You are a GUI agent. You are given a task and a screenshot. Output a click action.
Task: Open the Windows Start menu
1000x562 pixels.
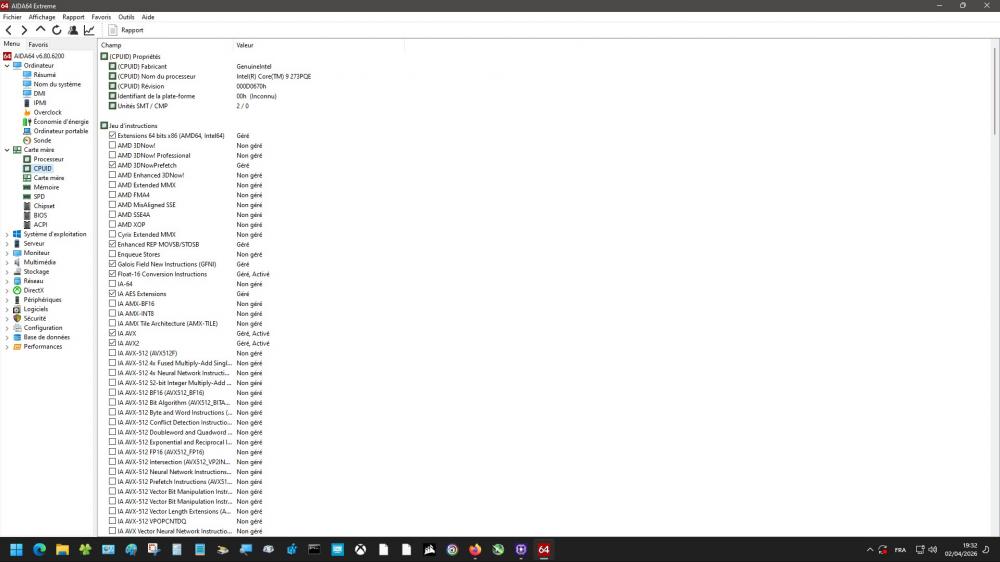(16, 549)
